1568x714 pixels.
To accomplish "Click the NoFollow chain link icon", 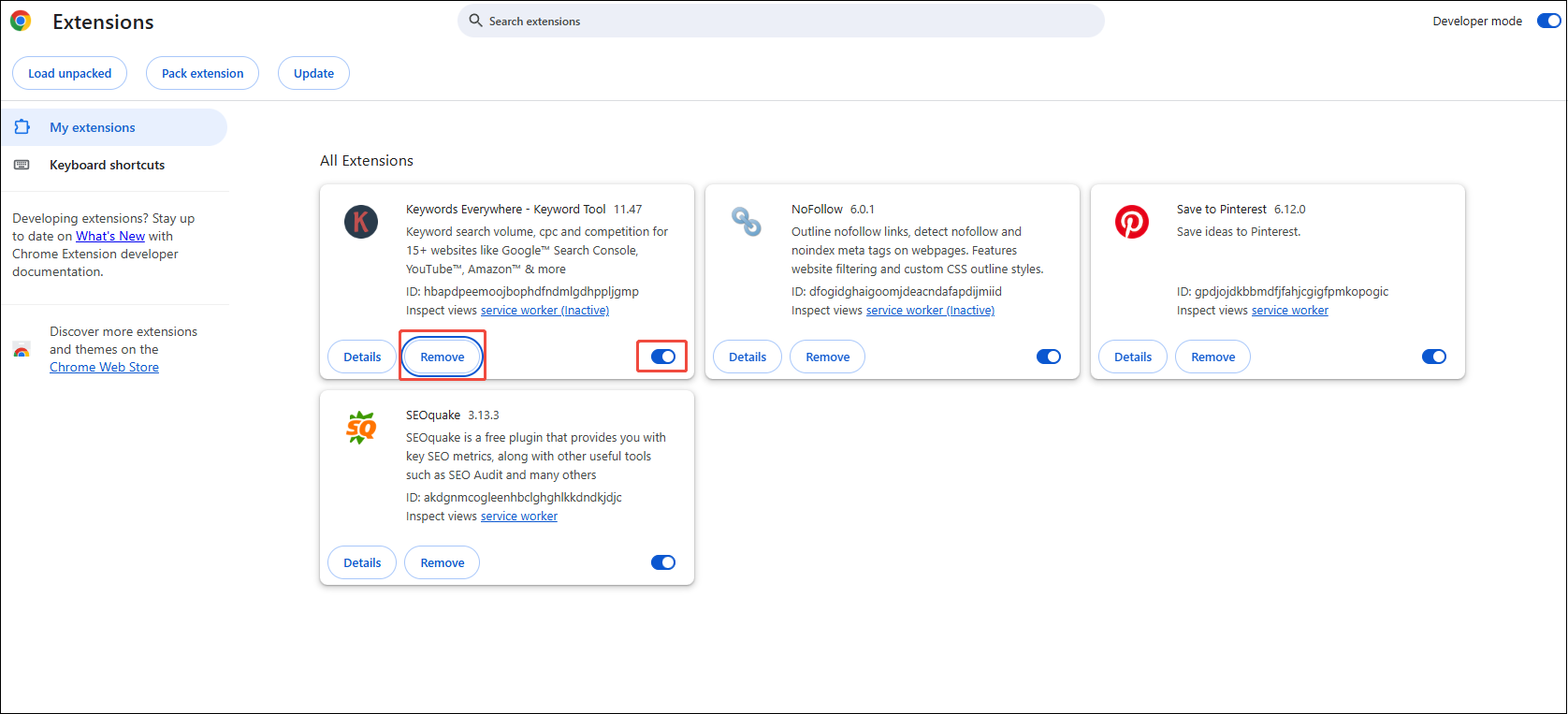I will point(746,222).
